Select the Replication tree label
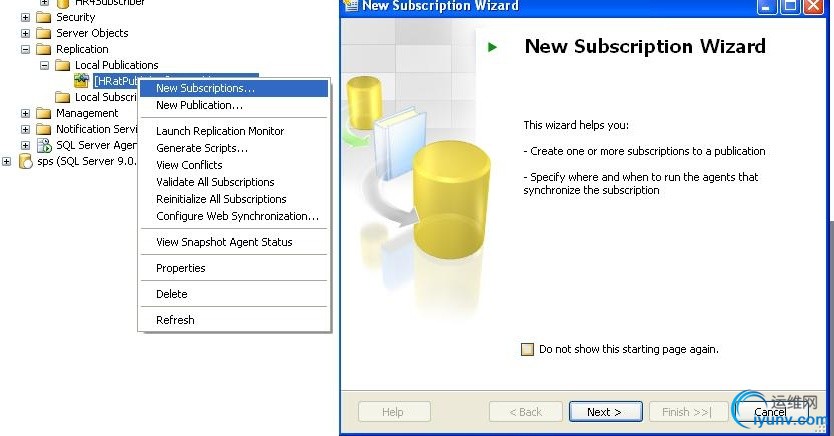Viewport: 834px width, 436px height. [82, 49]
